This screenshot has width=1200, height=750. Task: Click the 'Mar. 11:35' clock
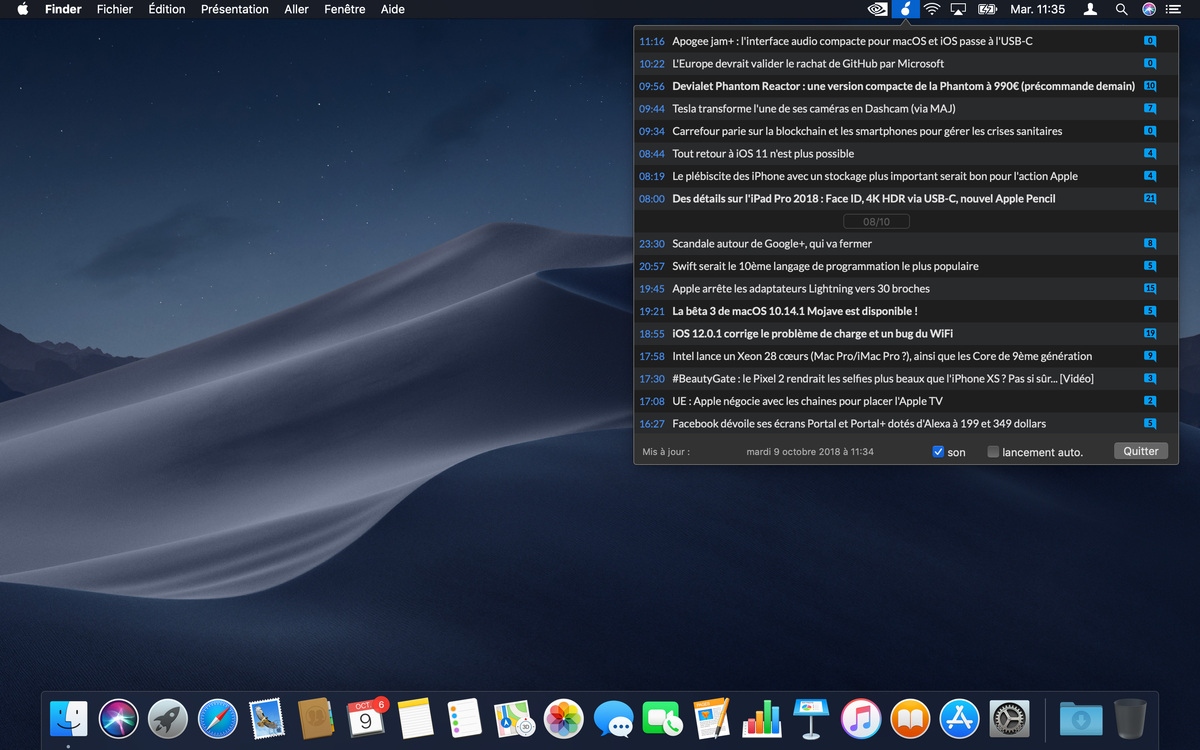pyautogui.click(x=1038, y=9)
